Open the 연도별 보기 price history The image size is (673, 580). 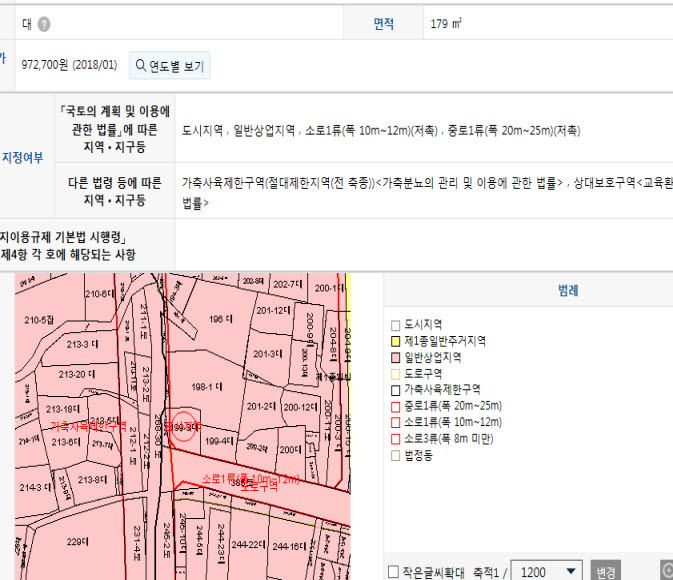point(169,67)
